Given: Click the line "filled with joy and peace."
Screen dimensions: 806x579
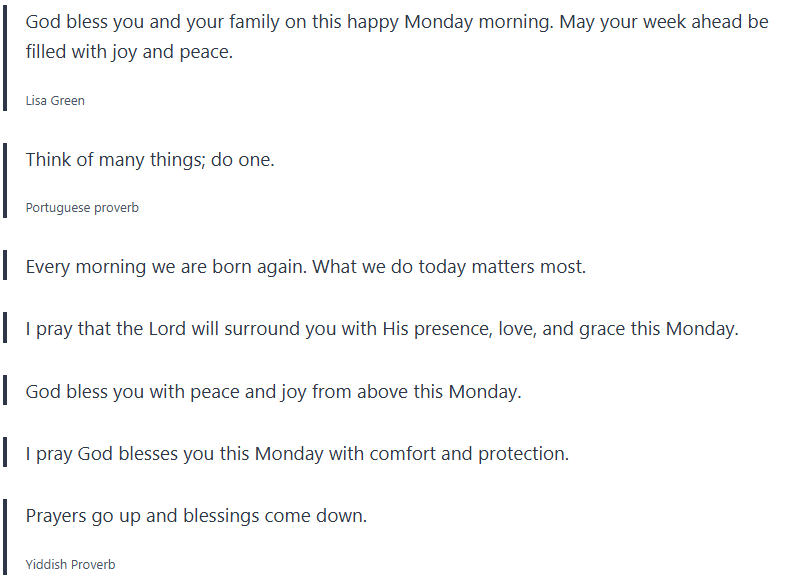Looking at the screenshot, I should point(129,52).
